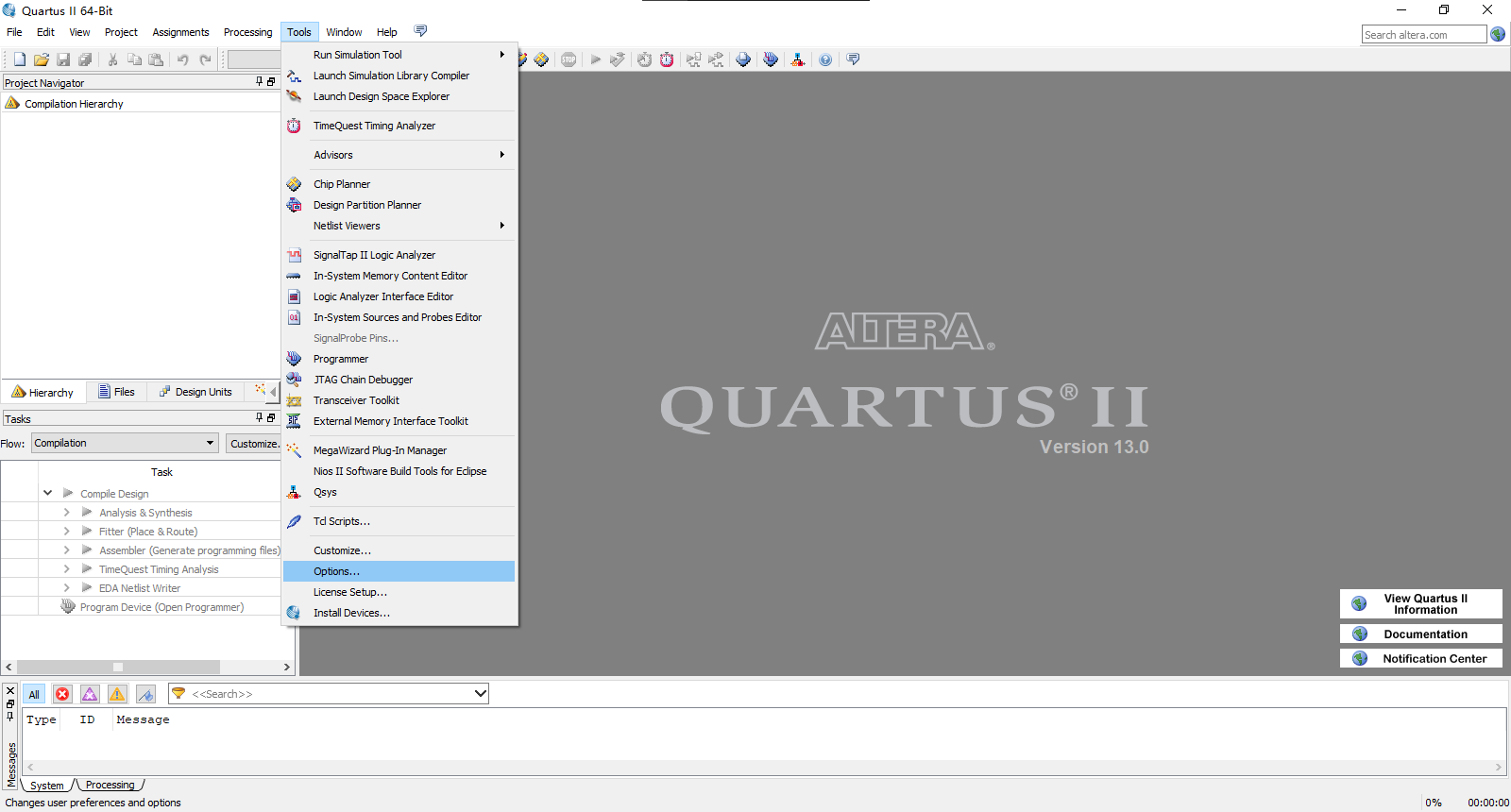Screen dimensions: 1511x812
Task: Select Tcl Scripts... menu item
Action: pyautogui.click(x=399, y=521)
